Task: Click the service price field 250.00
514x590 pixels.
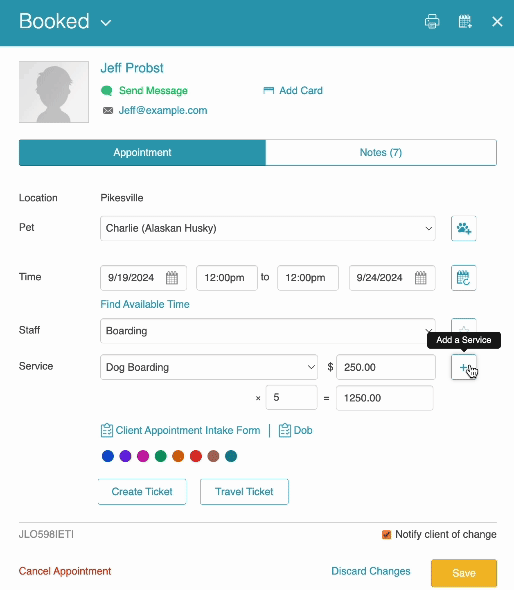Action: click(386, 367)
